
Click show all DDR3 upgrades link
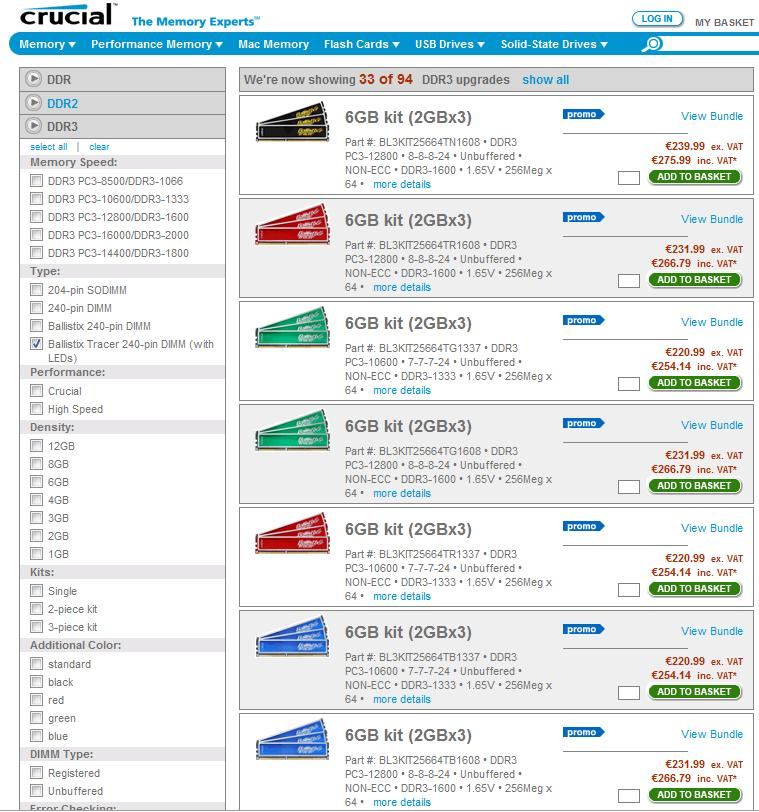click(x=546, y=80)
